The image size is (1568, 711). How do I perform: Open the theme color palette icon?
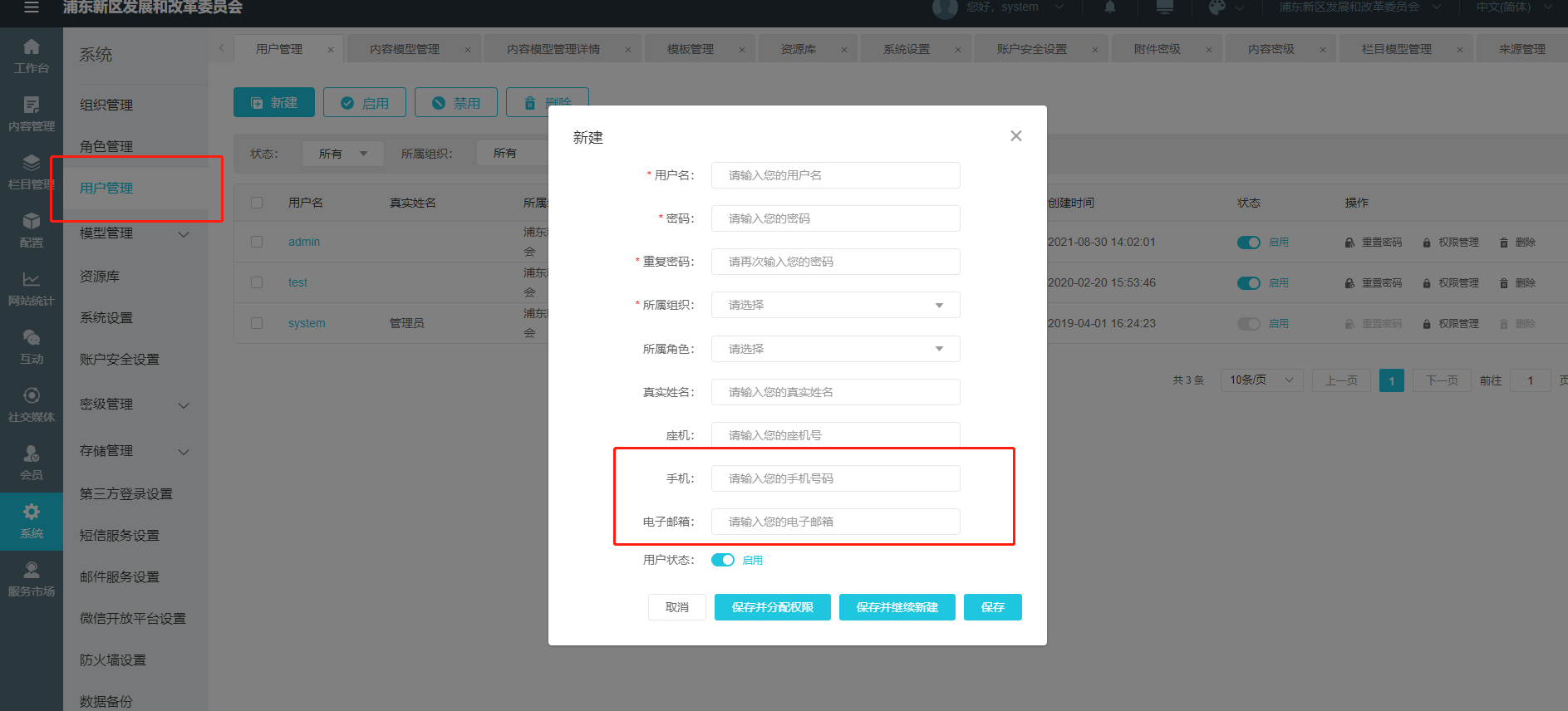[x=1217, y=7]
